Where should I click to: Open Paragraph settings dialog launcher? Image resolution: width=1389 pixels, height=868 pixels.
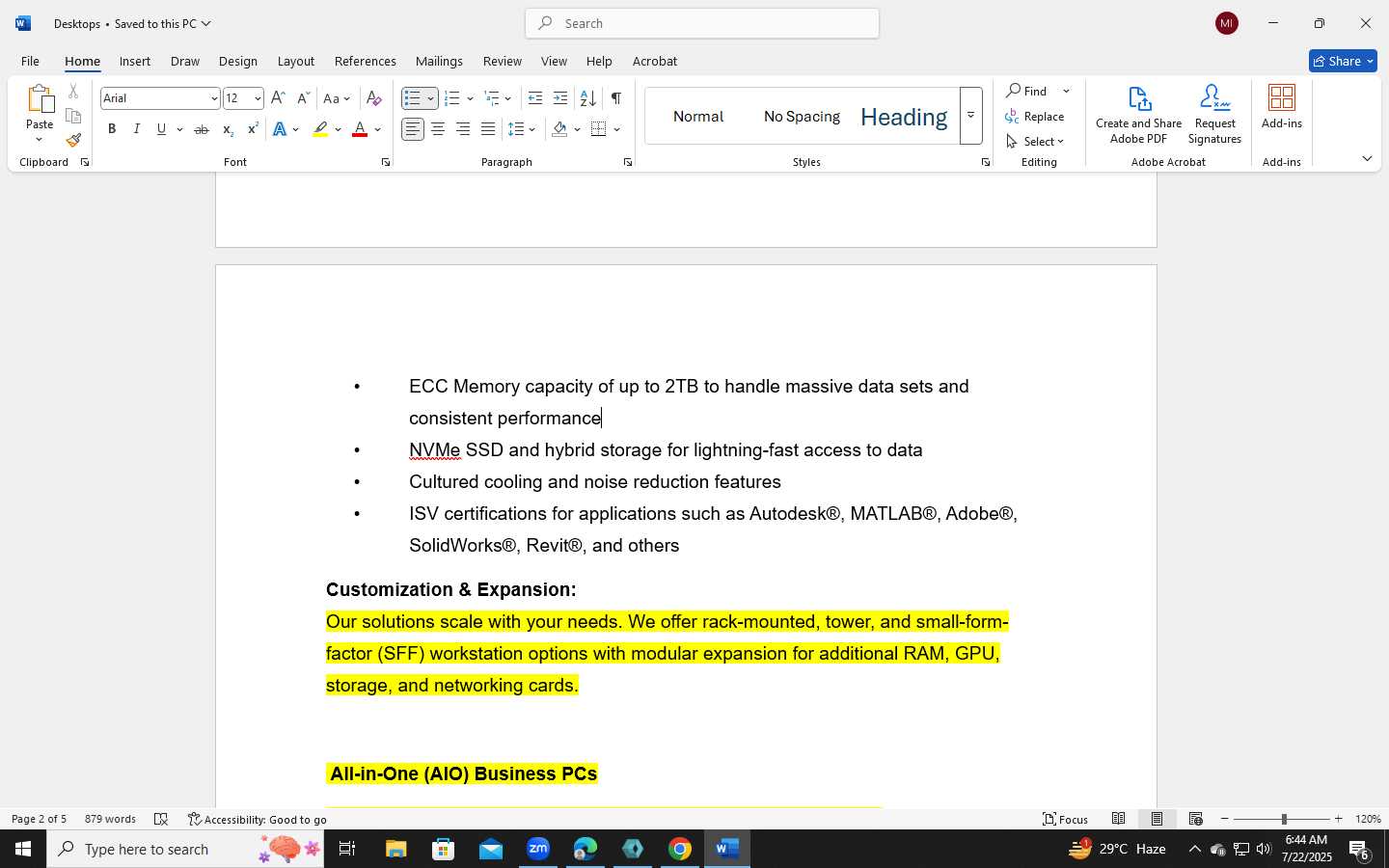pyautogui.click(x=628, y=162)
